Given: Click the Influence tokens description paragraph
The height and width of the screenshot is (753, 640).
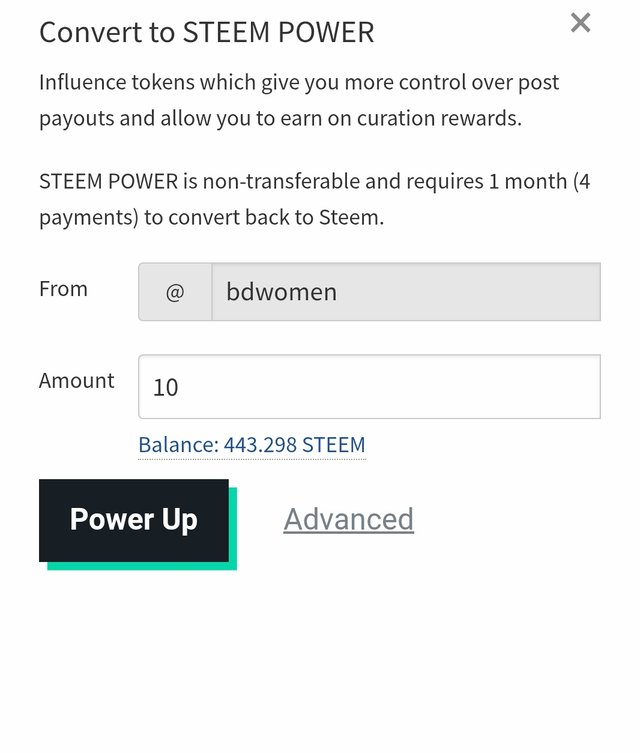Looking at the screenshot, I should (x=299, y=100).
